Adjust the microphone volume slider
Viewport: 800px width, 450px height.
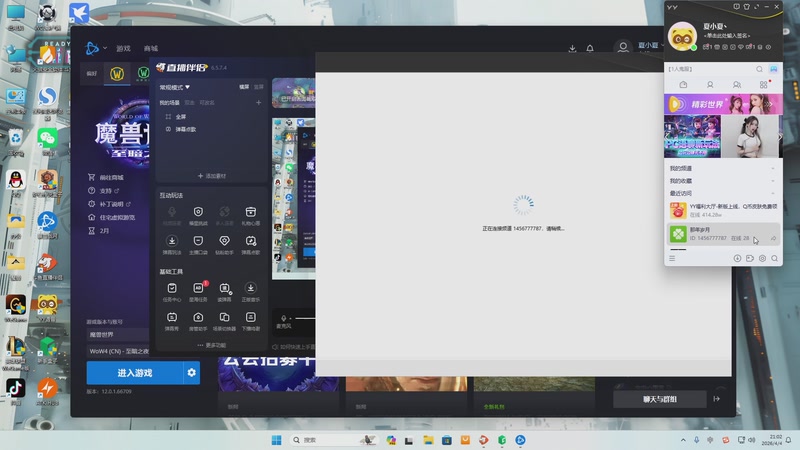pyautogui.click(x=305, y=318)
